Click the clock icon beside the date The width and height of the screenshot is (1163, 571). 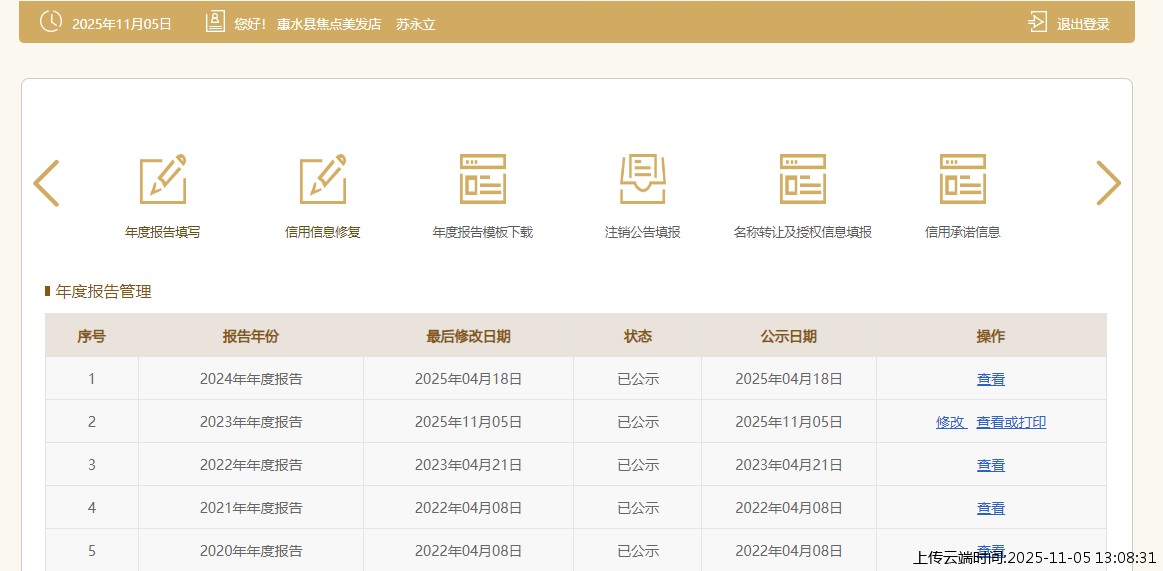(50, 23)
